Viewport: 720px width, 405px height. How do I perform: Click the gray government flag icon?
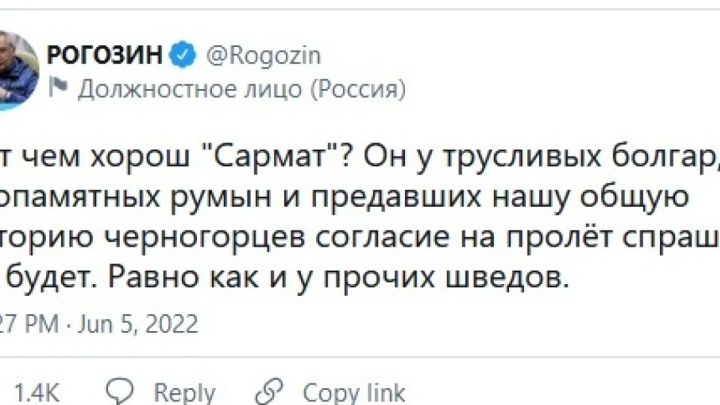(58, 87)
